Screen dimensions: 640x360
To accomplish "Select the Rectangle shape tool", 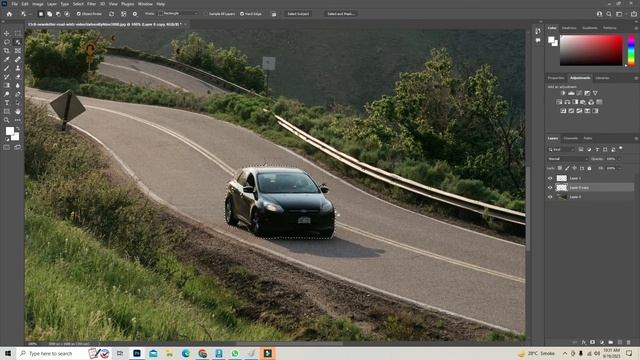I will (x=7, y=111).
